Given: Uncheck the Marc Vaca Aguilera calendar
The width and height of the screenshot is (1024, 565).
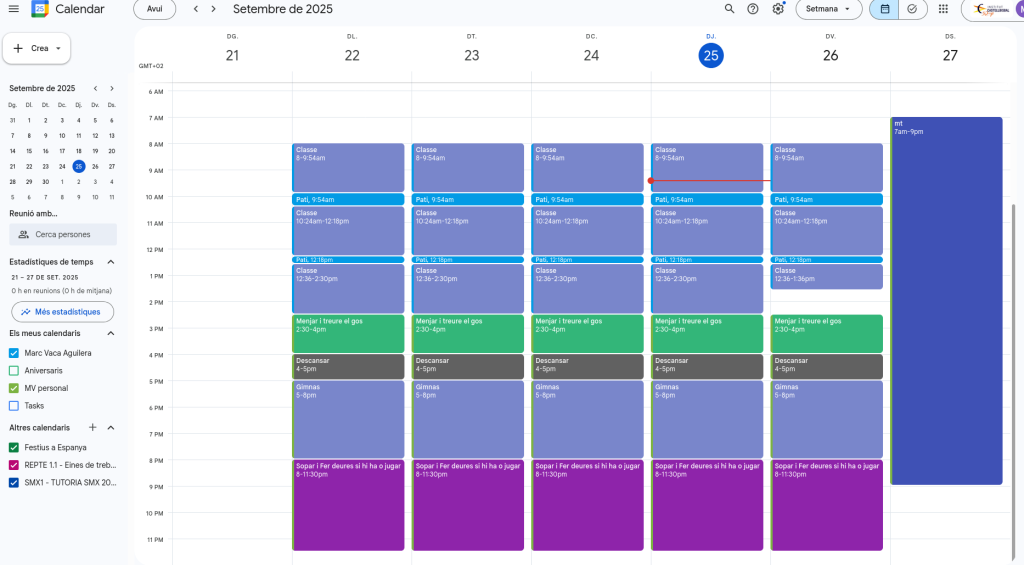Looking at the screenshot, I should click(14, 353).
